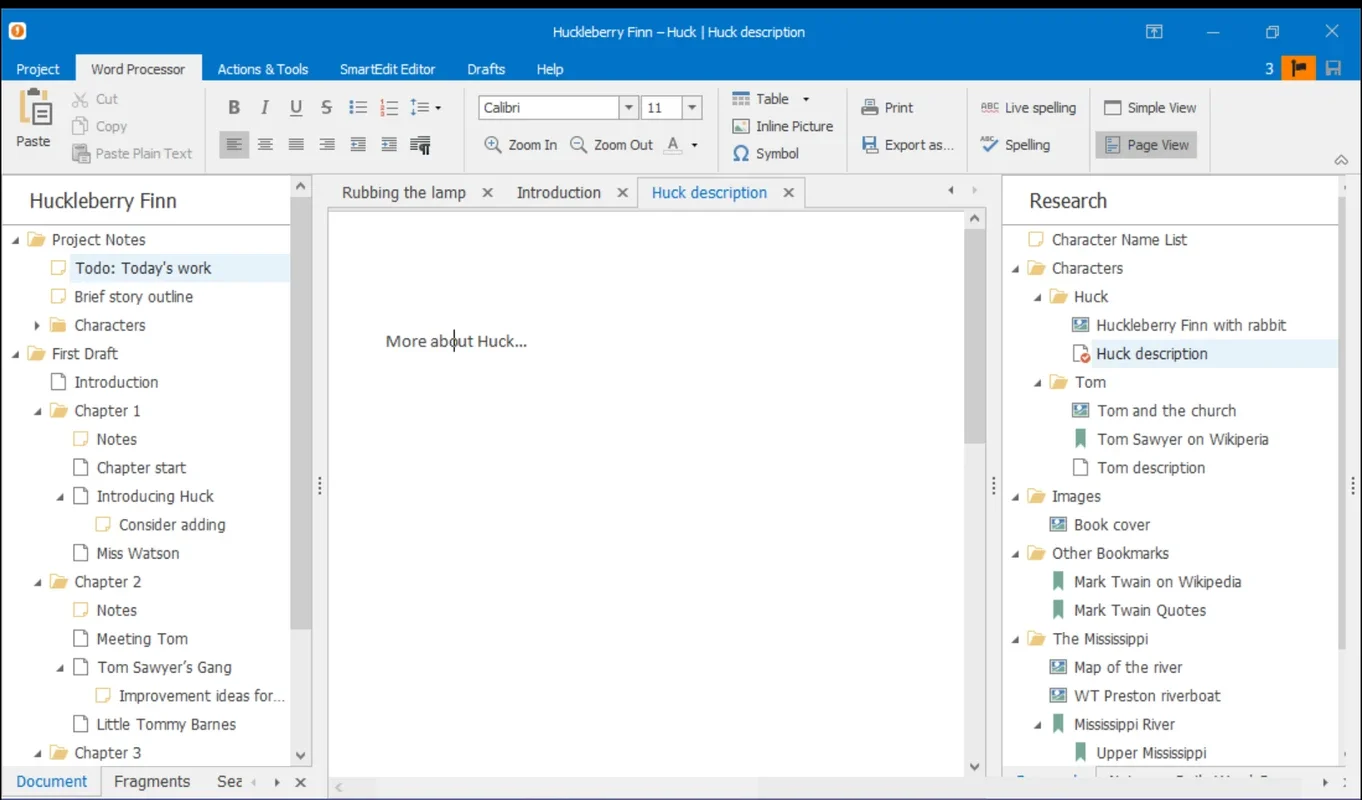Justify text alignment
Viewport: 1362px width, 800px height.
pyautogui.click(x=296, y=145)
